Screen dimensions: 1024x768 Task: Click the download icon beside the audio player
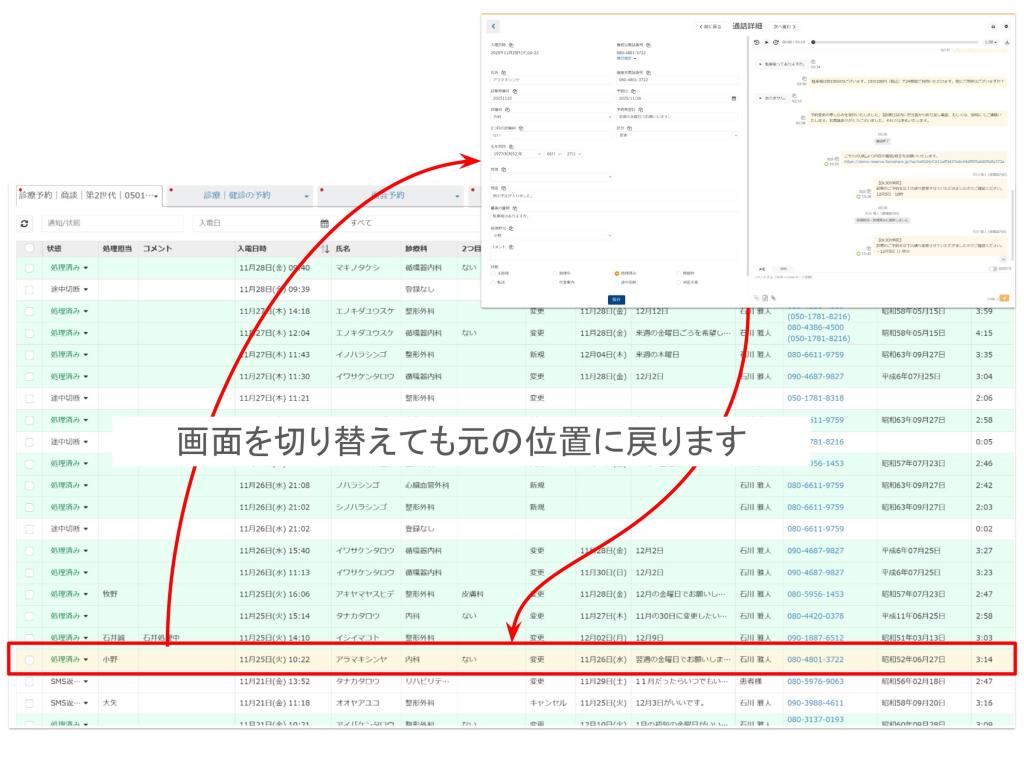tap(1006, 42)
